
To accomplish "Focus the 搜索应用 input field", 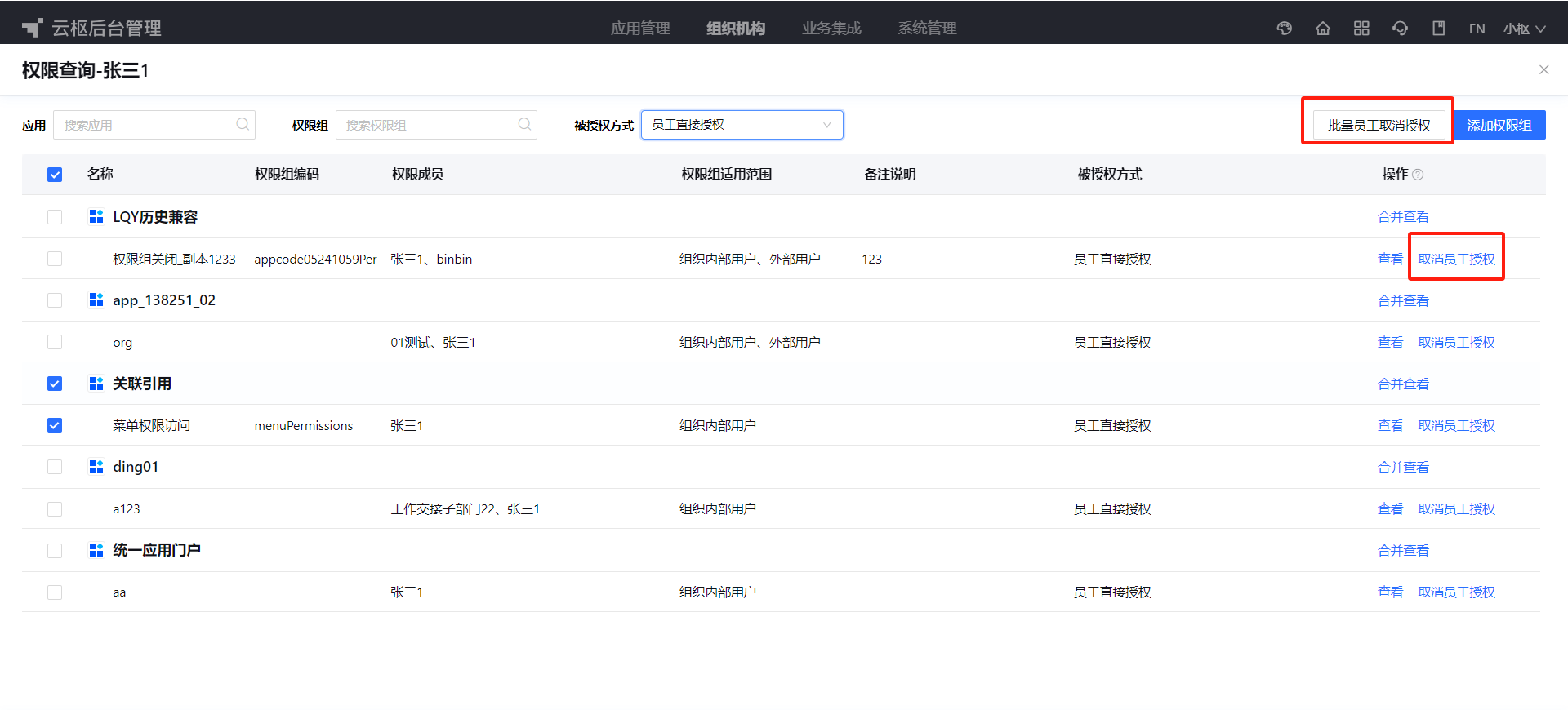I will tap(154, 125).
